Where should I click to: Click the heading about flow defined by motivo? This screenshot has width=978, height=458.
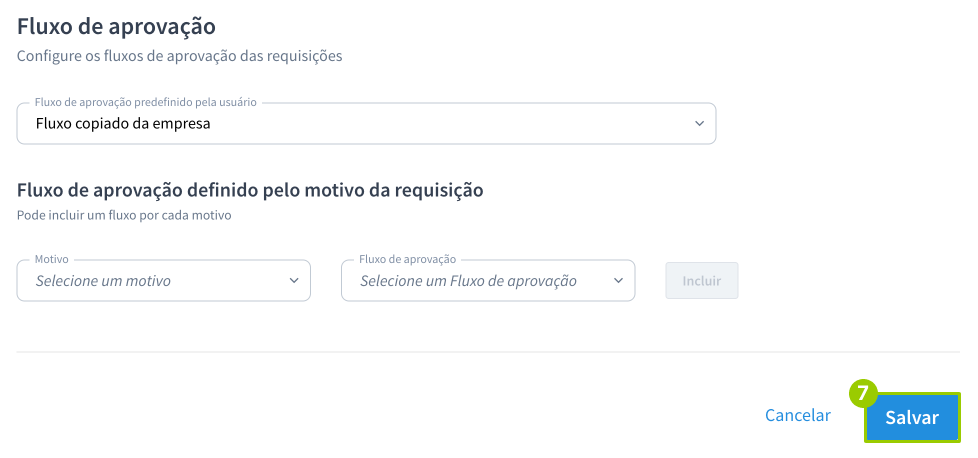(250, 189)
